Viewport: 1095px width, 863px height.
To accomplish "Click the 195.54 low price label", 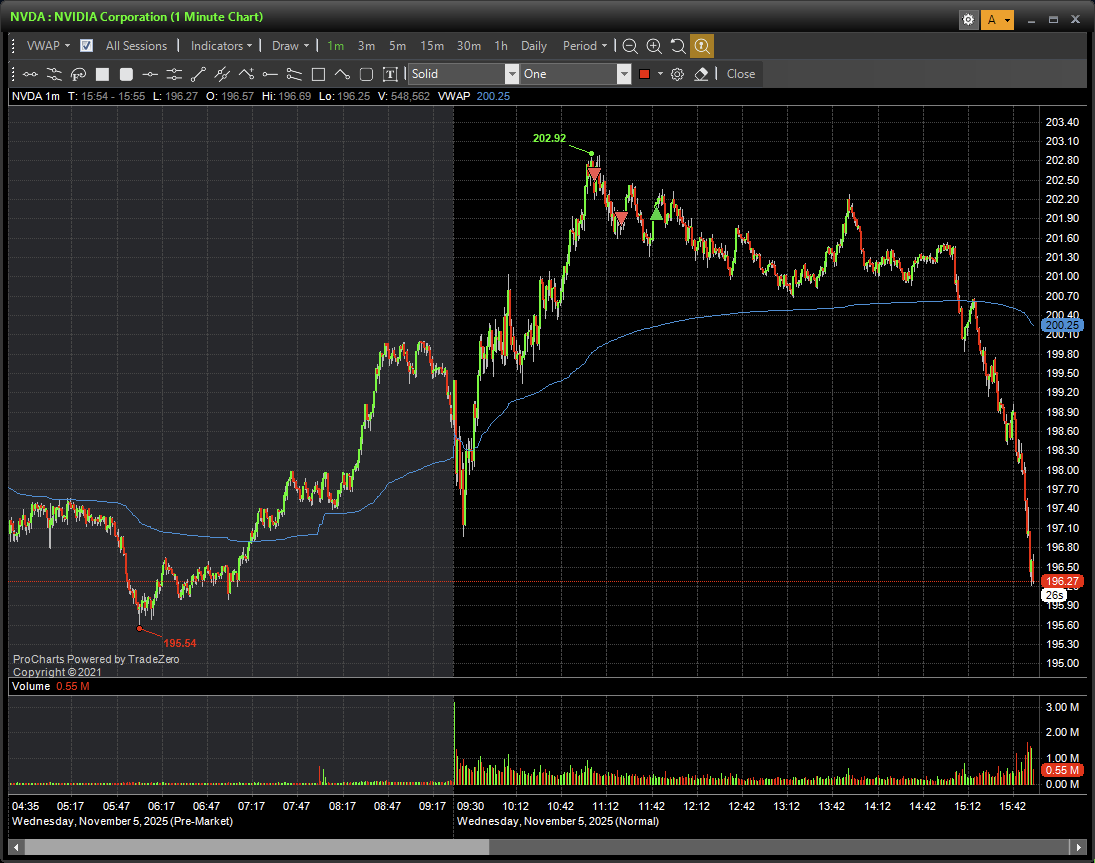I will [179, 643].
